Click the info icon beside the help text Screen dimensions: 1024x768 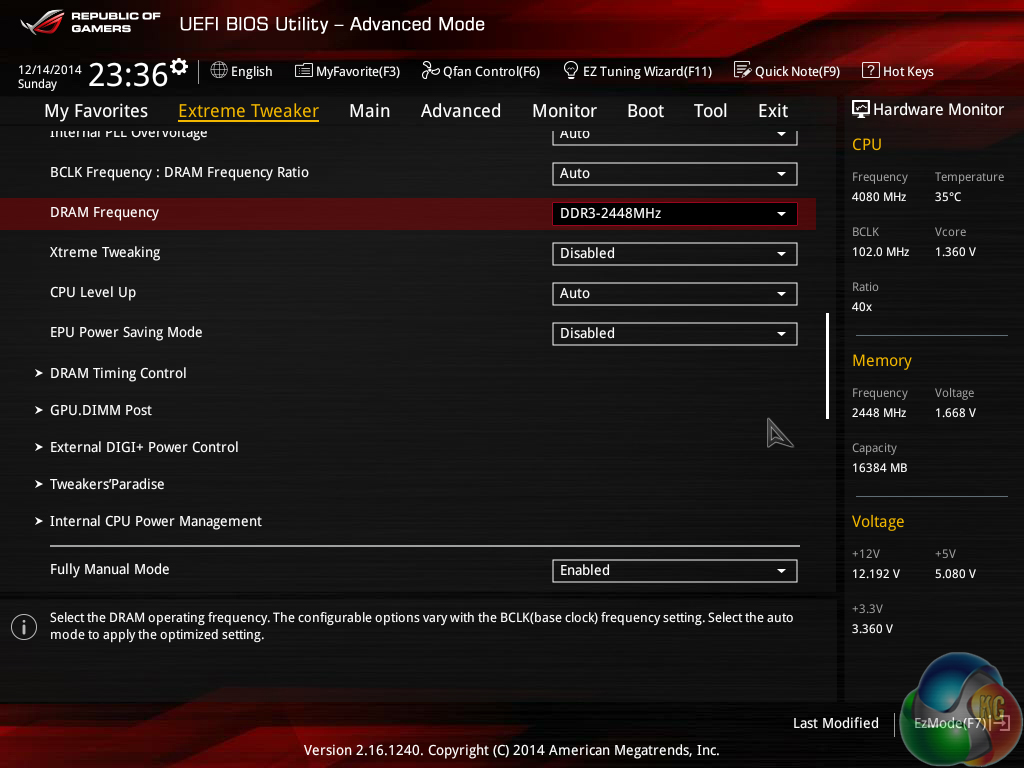coord(24,627)
